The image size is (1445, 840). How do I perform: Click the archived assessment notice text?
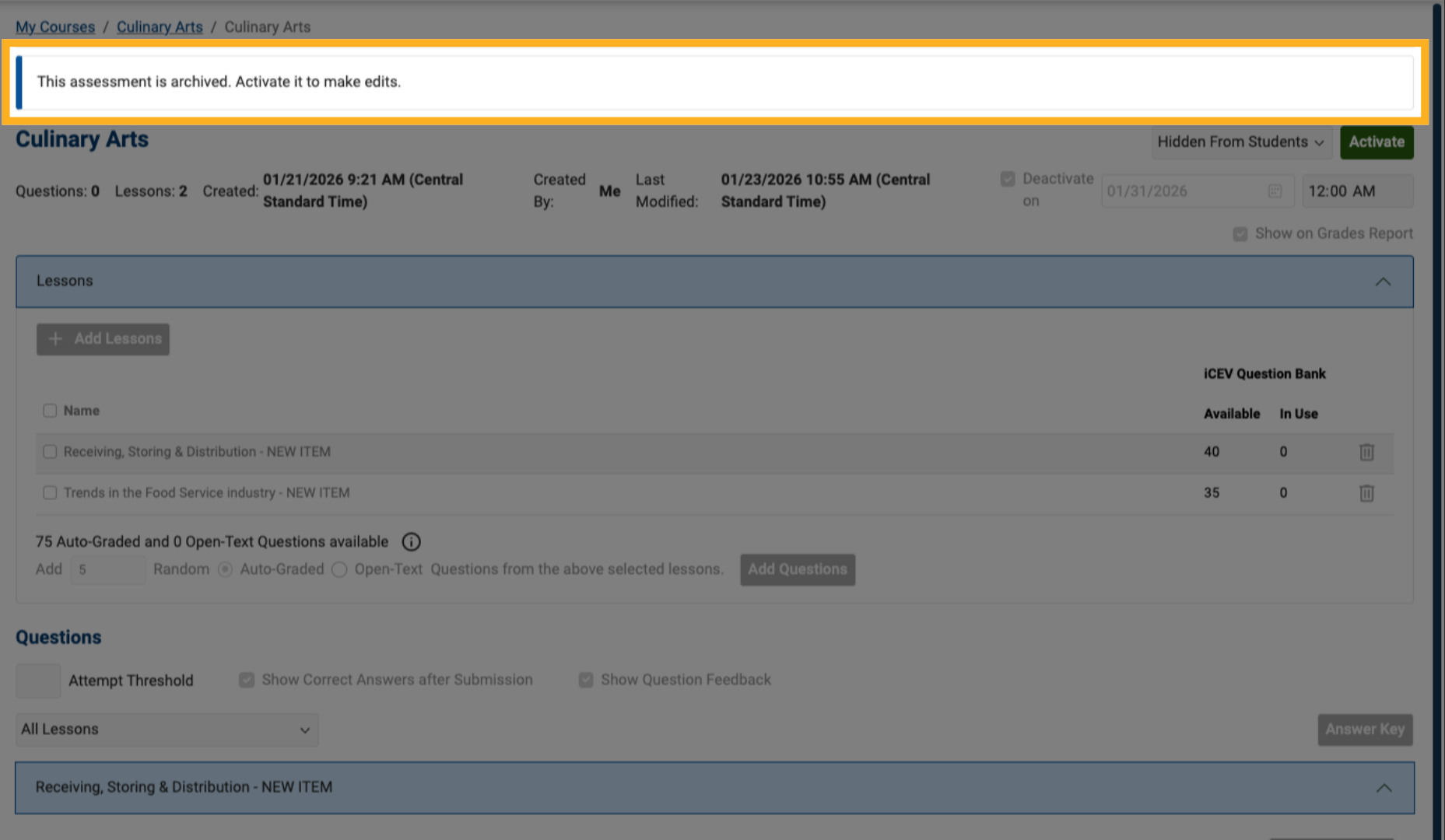click(x=219, y=82)
